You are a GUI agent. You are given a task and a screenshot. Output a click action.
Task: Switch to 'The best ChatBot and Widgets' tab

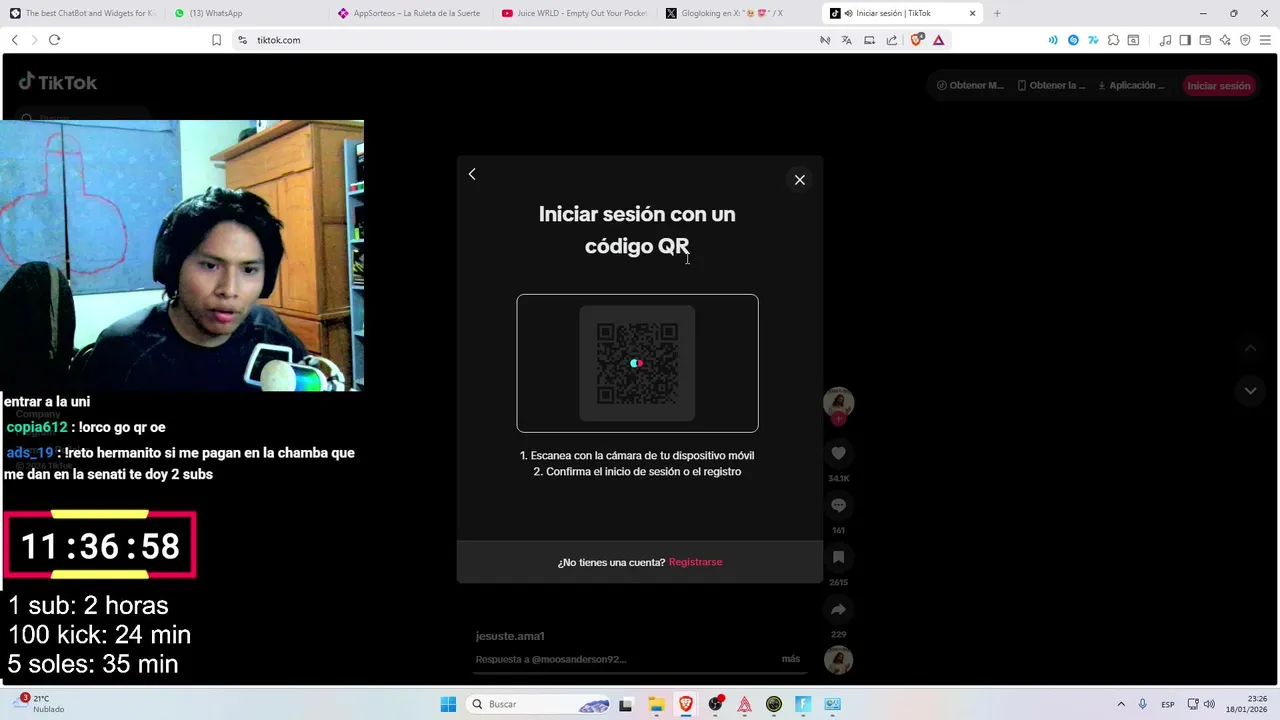pos(82,13)
